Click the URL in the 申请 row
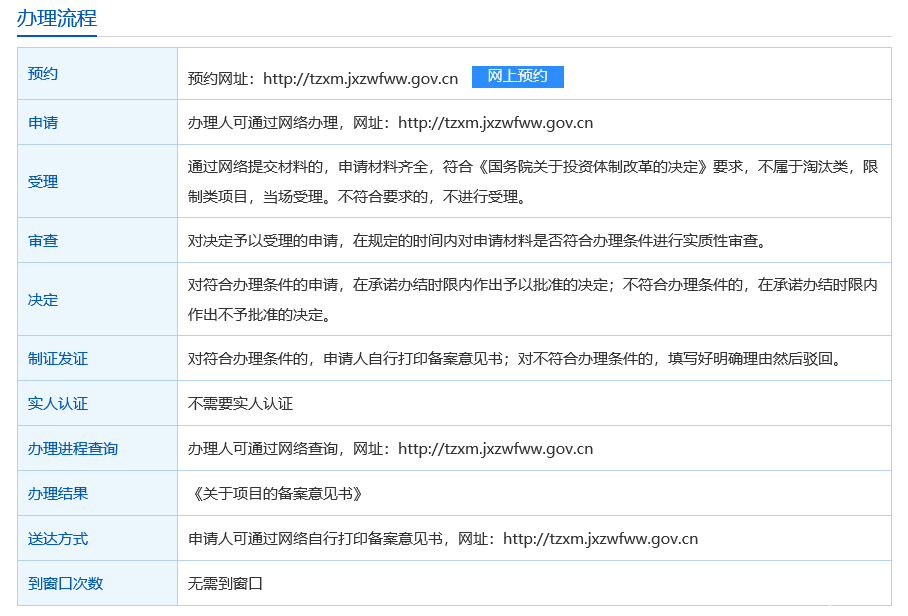The width and height of the screenshot is (908, 616). [495, 123]
